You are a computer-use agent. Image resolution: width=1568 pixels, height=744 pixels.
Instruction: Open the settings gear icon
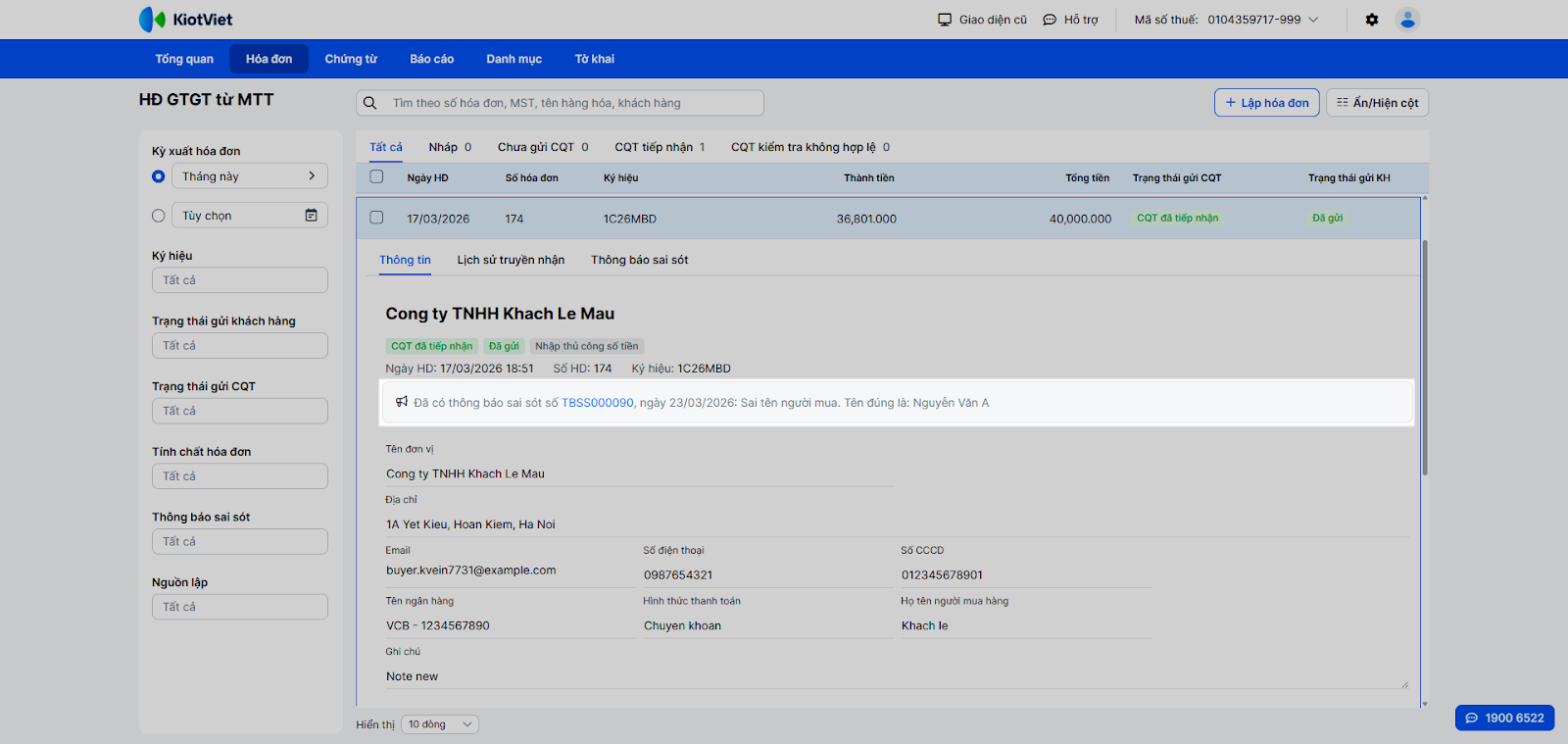(1372, 20)
